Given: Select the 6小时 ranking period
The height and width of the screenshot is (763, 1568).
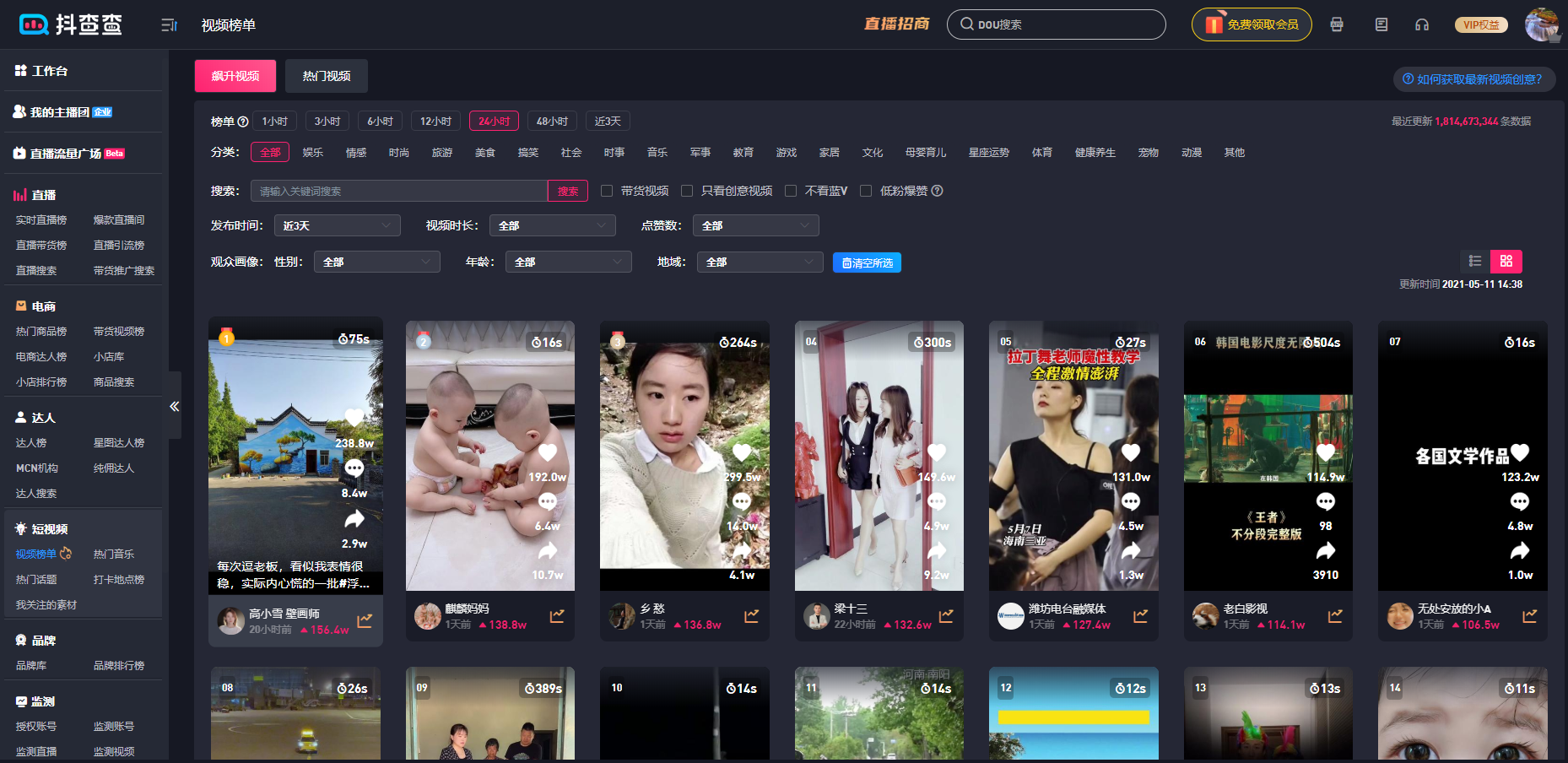Looking at the screenshot, I should [381, 122].
